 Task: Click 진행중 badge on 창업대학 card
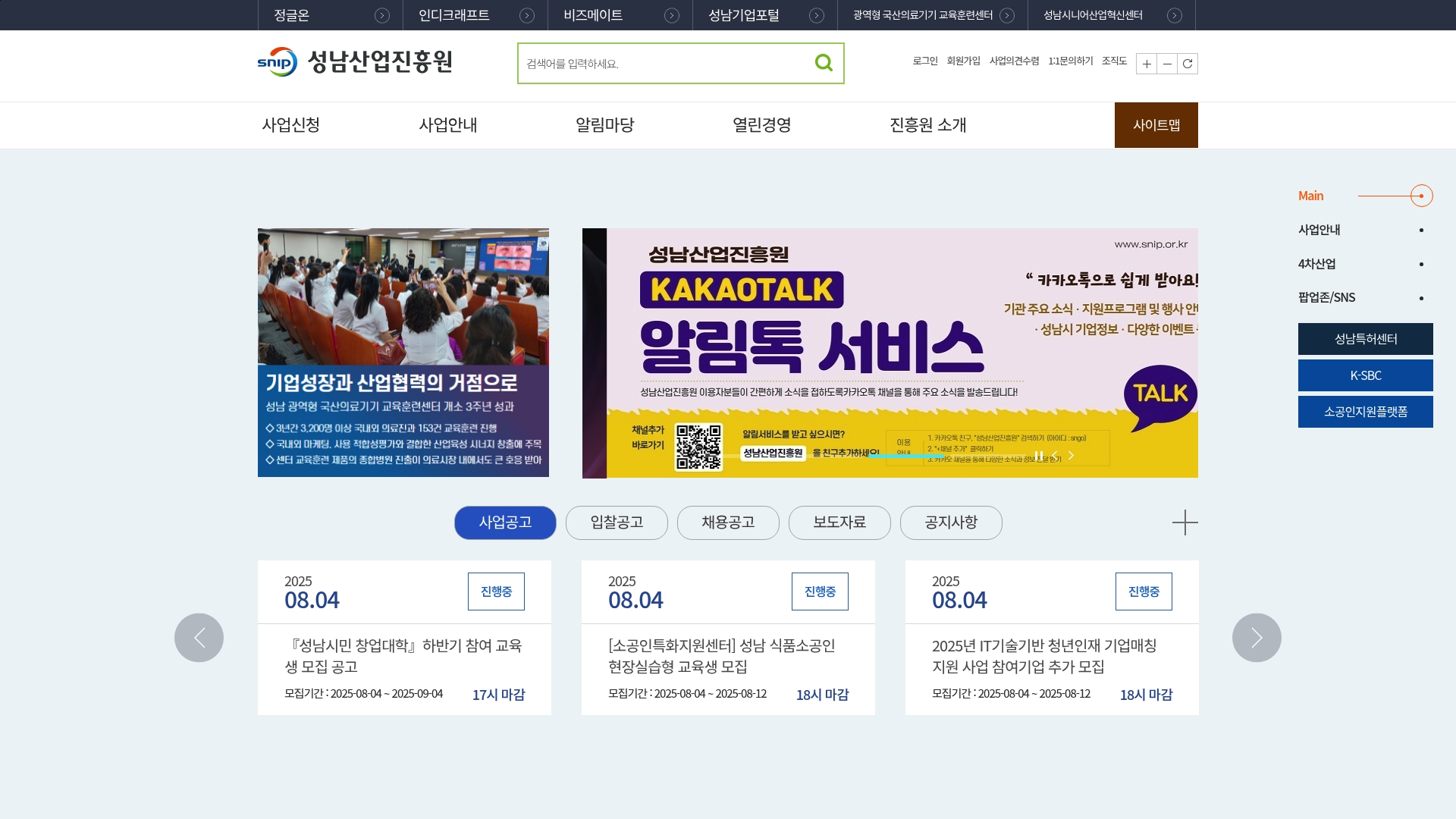click(x=496, y=591)
